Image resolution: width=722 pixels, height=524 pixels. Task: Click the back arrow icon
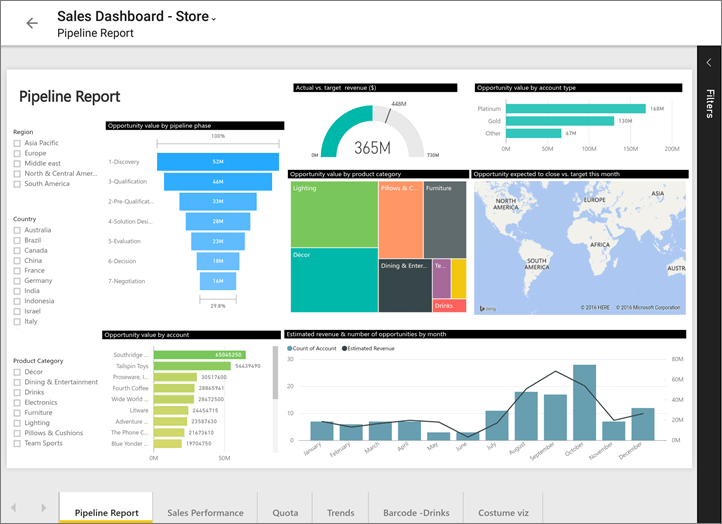pos(32,23)
